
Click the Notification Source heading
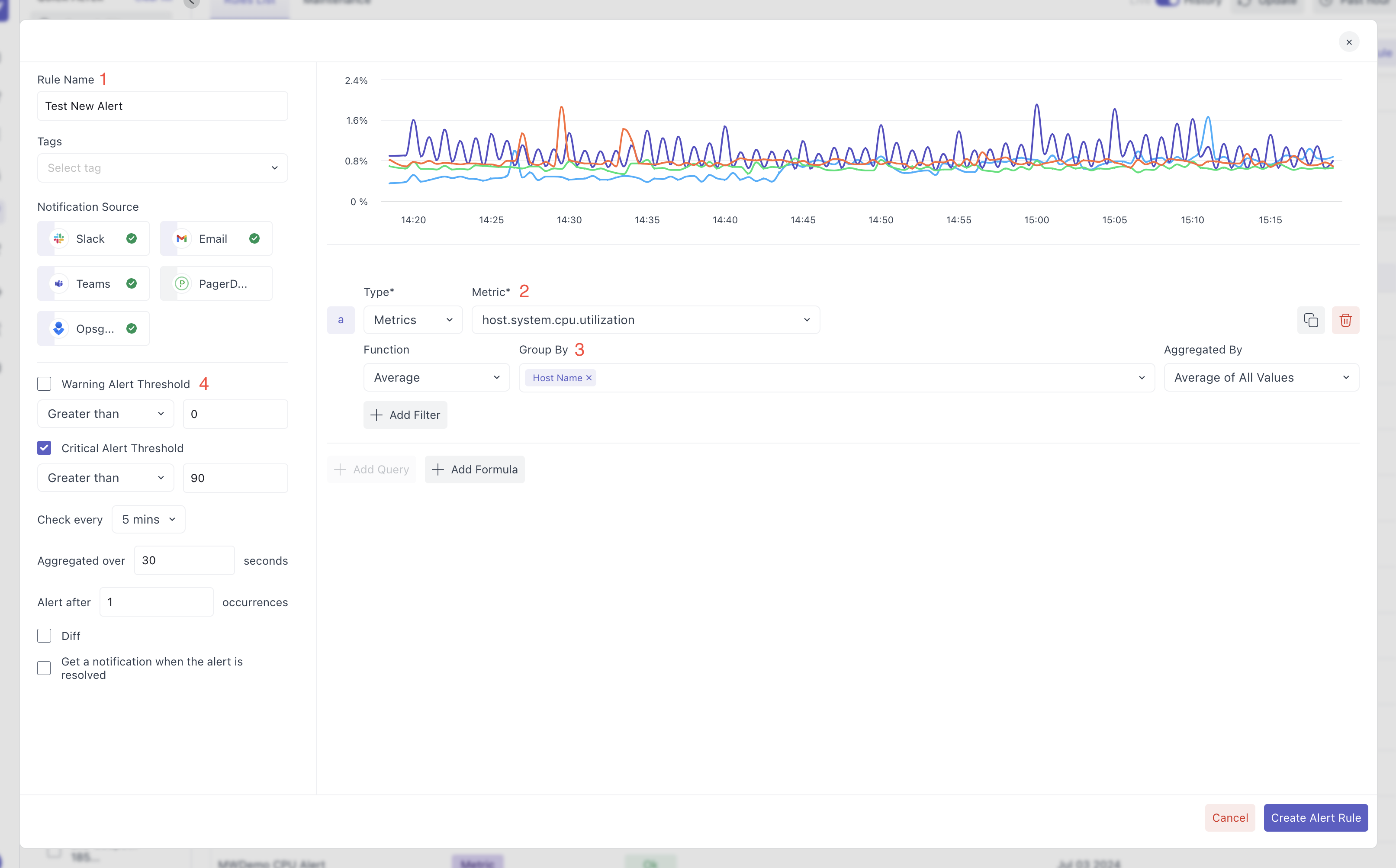(88, 207)
